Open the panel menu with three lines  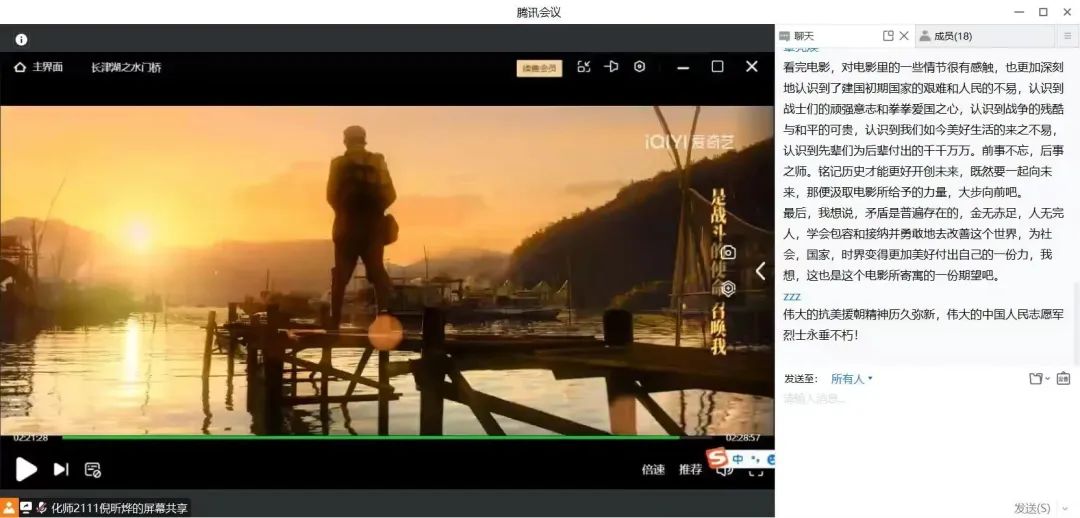coord(1067,36)
